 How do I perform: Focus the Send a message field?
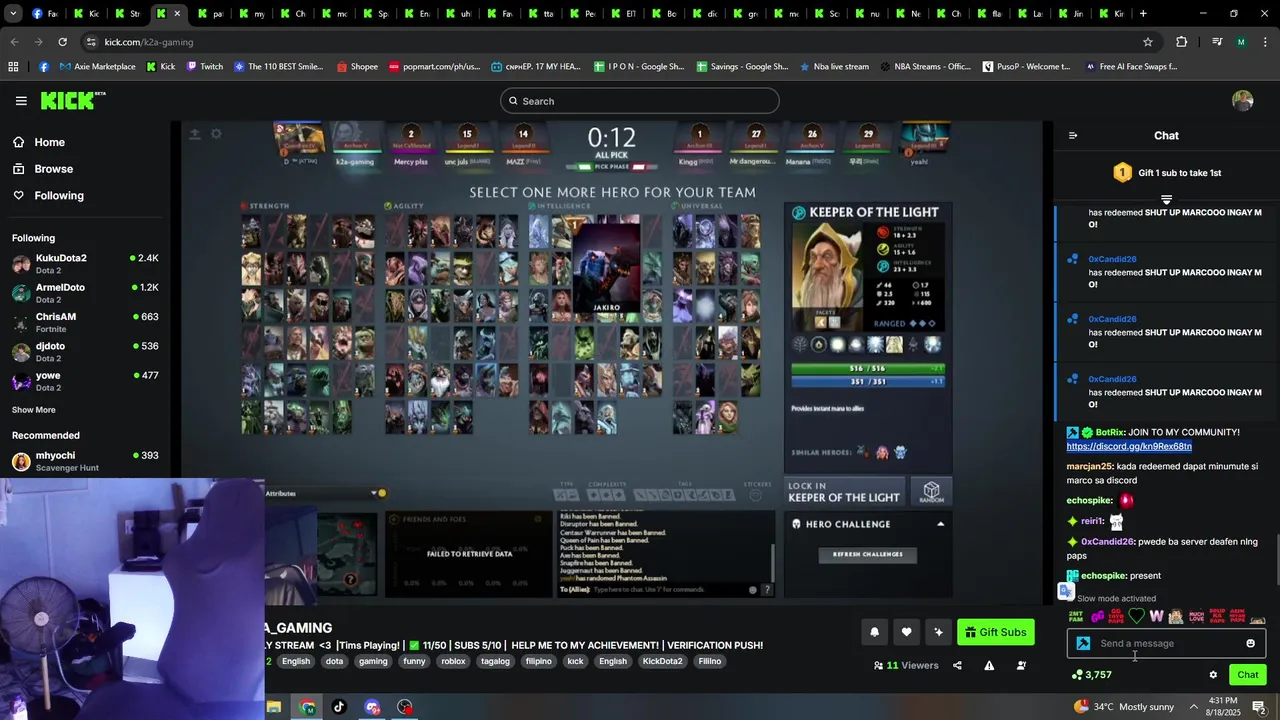click(1166, 644)
